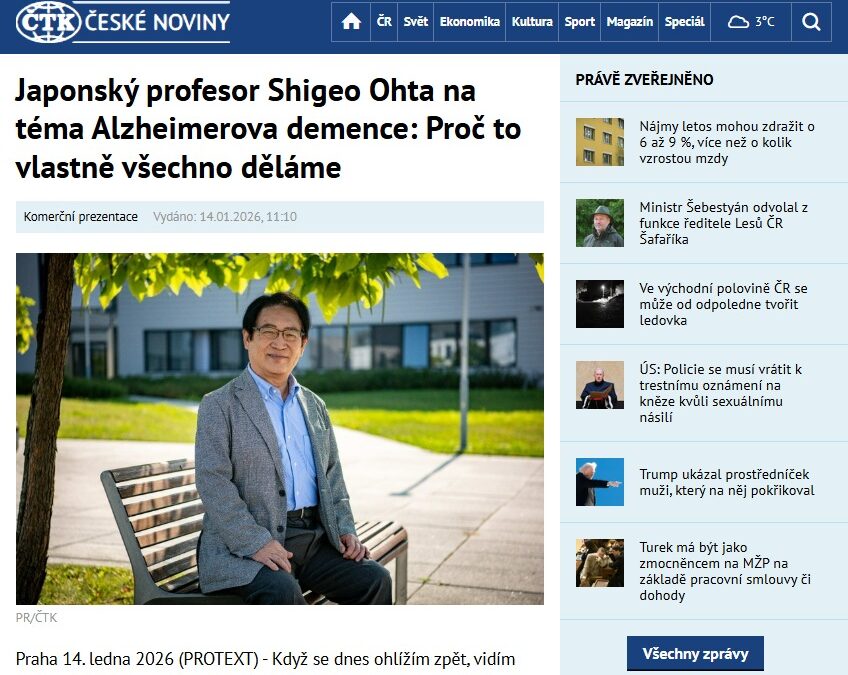Select the Ekonomika menu item
This screenshot has width=848, height=675.
click(469, 22)
